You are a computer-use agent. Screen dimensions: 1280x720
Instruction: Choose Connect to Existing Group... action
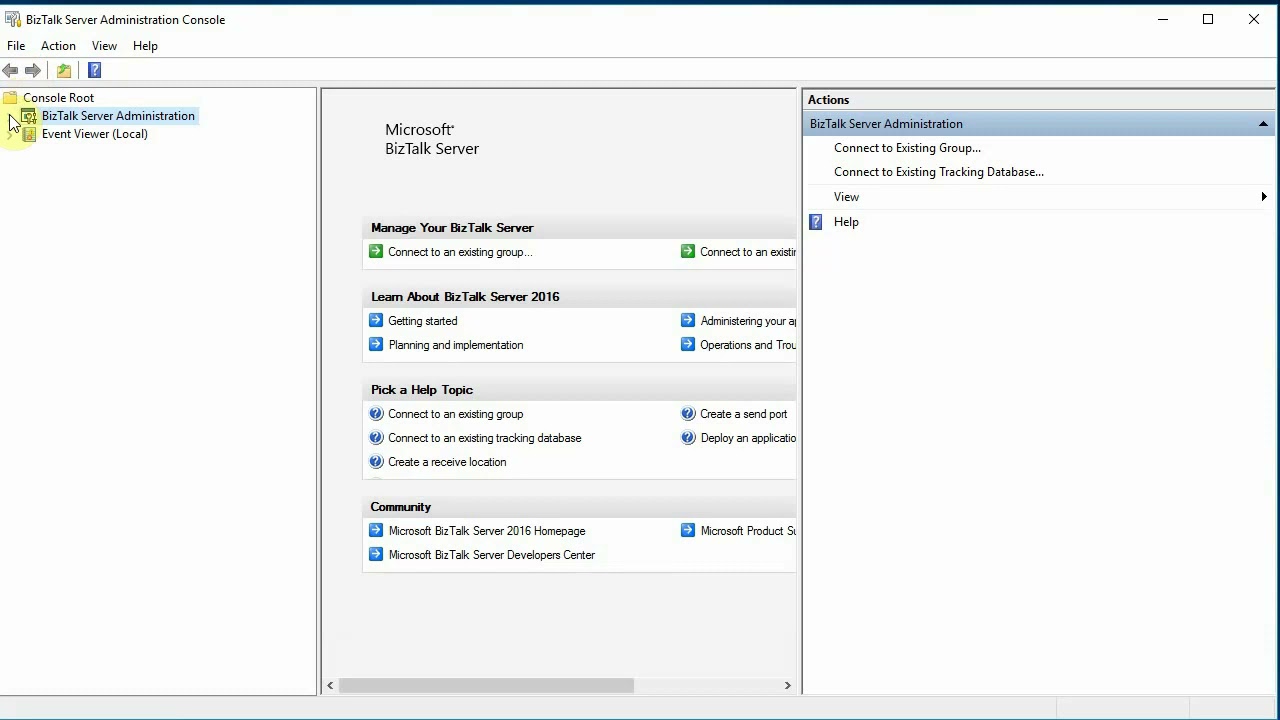[907, 148]
